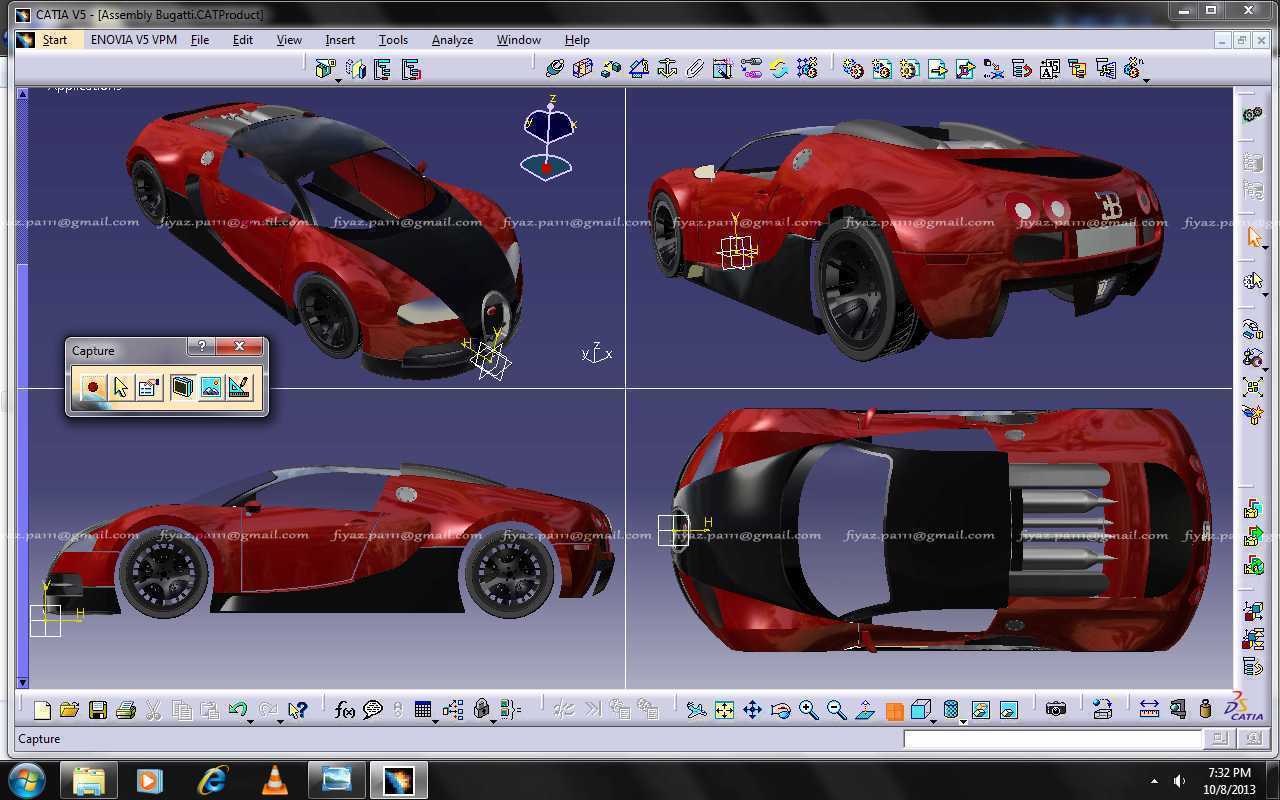1280x800 pixels.
Task: Toggle the orange Multi-View button off
Action: [x=894, y=711]
